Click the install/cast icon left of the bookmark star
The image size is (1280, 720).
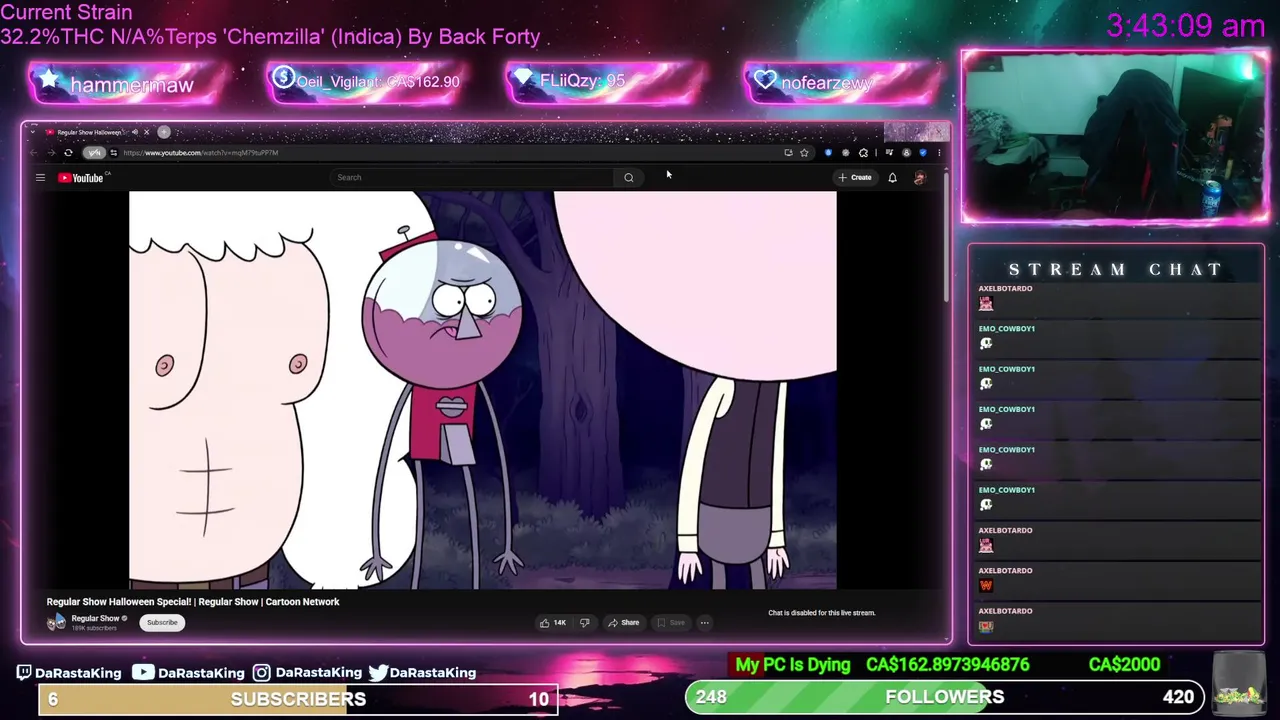point(789,153)
